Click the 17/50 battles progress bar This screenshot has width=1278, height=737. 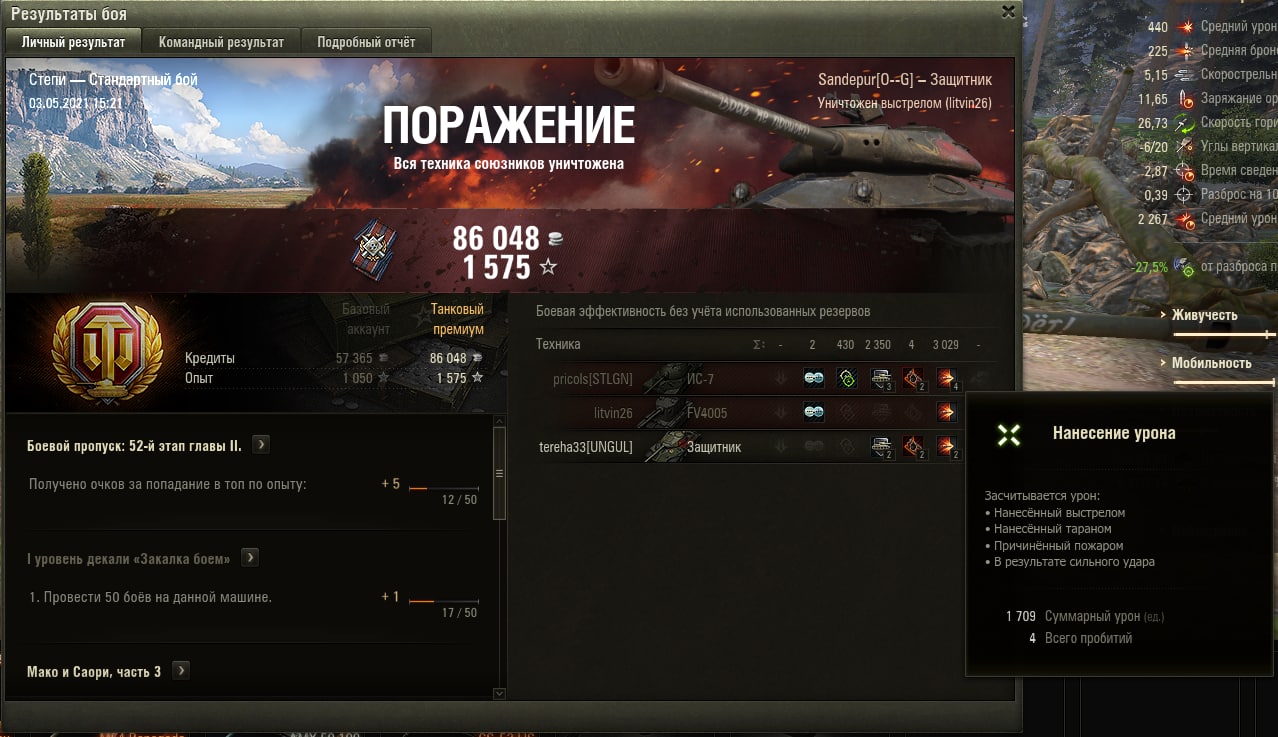(443, 601)
